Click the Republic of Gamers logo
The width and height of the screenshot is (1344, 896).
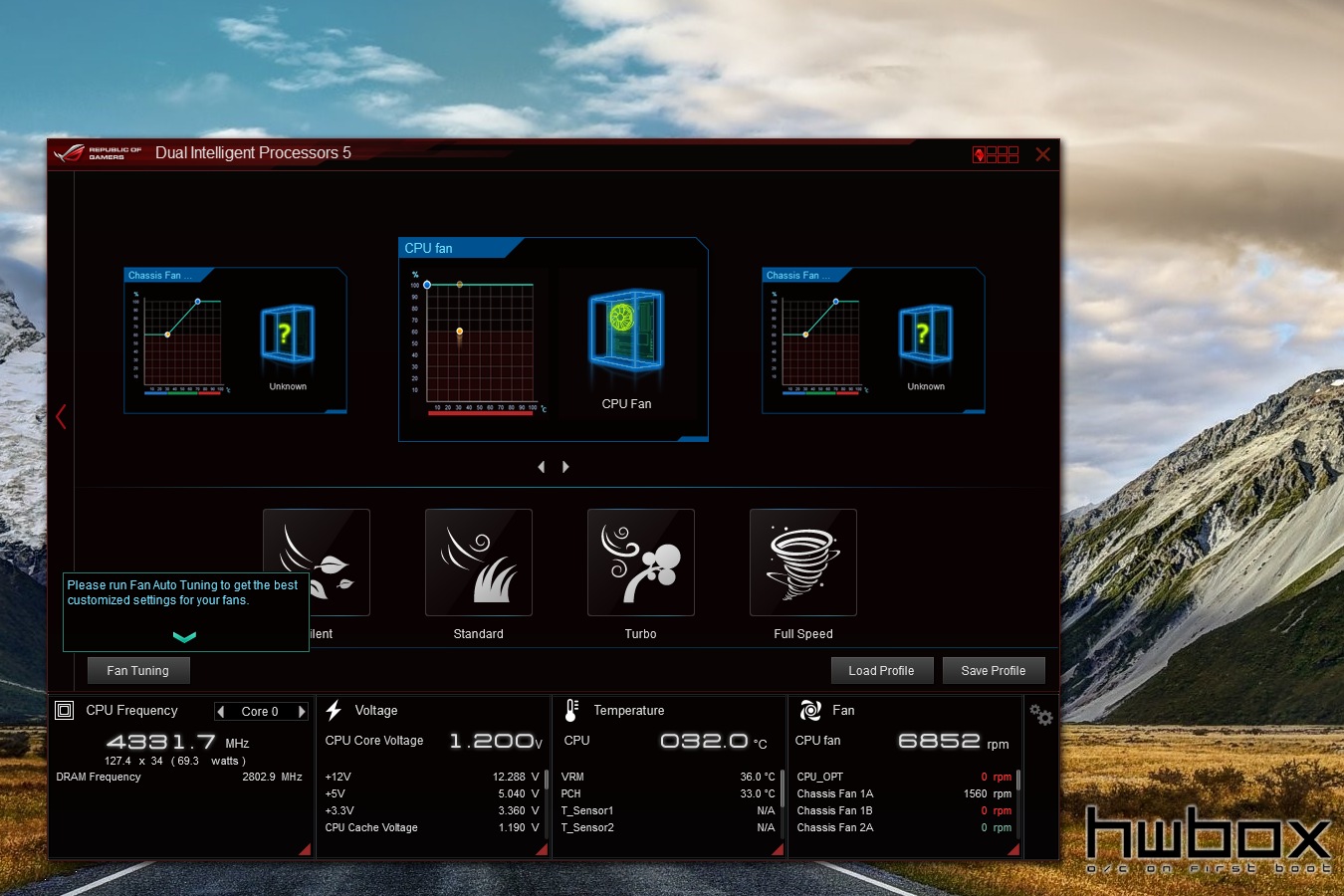[98, 153]
